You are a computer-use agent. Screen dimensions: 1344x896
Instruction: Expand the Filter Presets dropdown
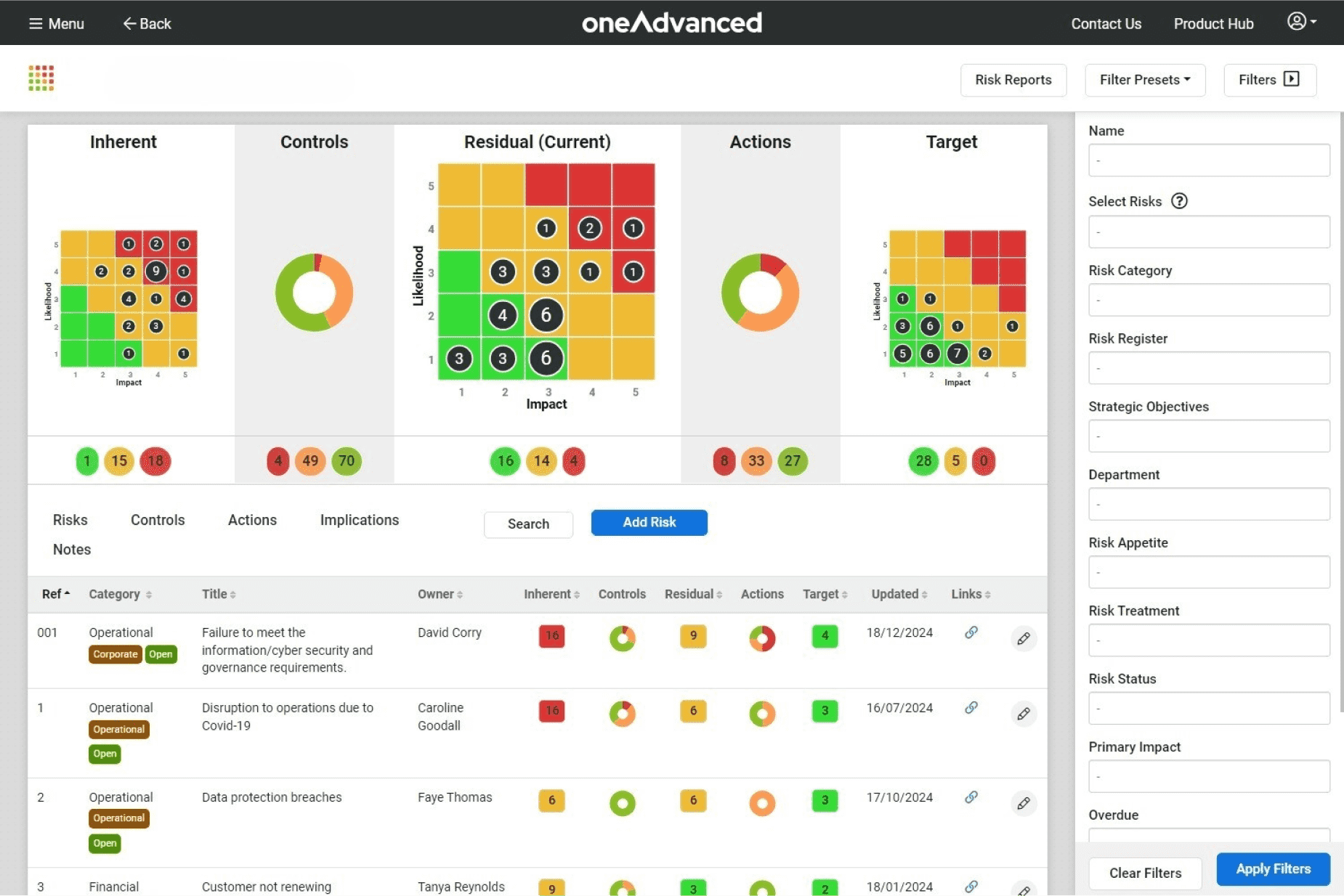click(1144, 80)
